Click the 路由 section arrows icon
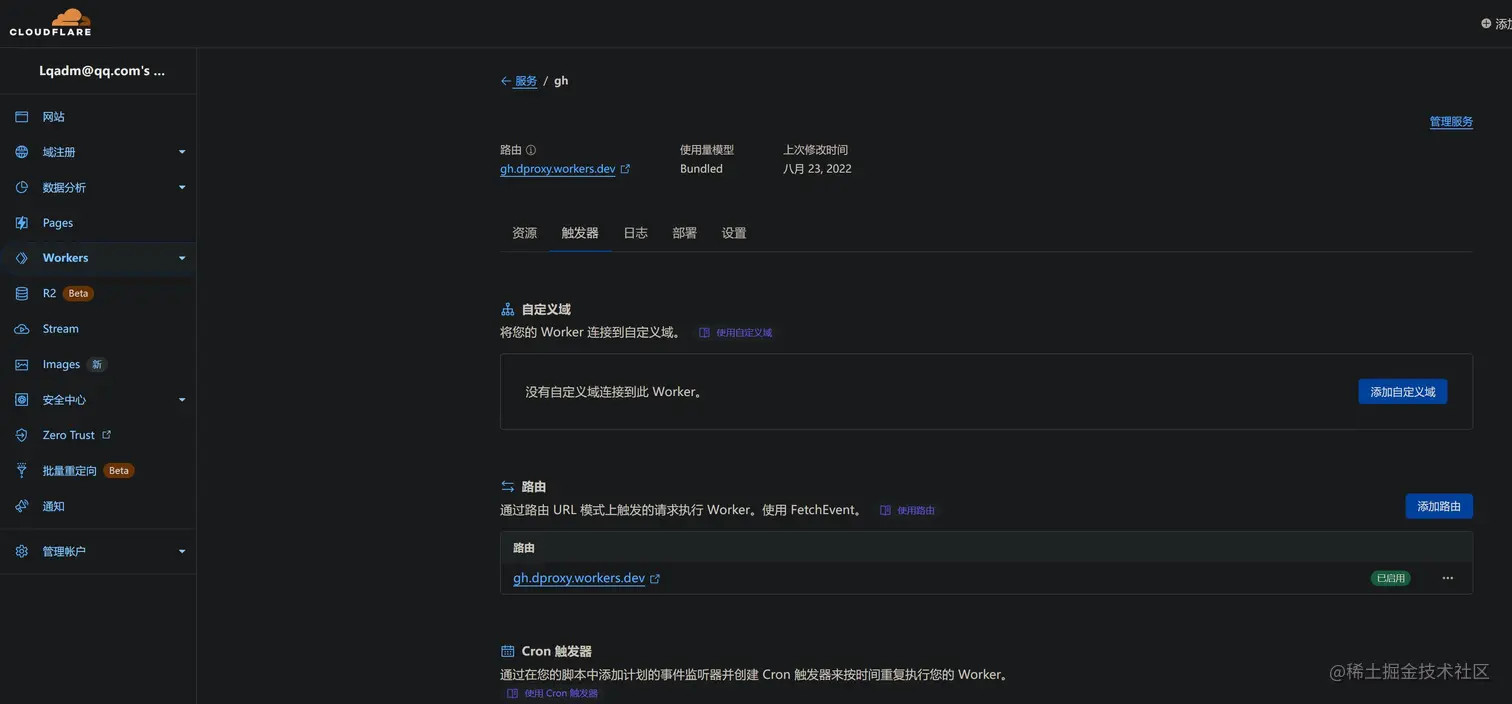1512x704 pixels. tap(507, 487)
